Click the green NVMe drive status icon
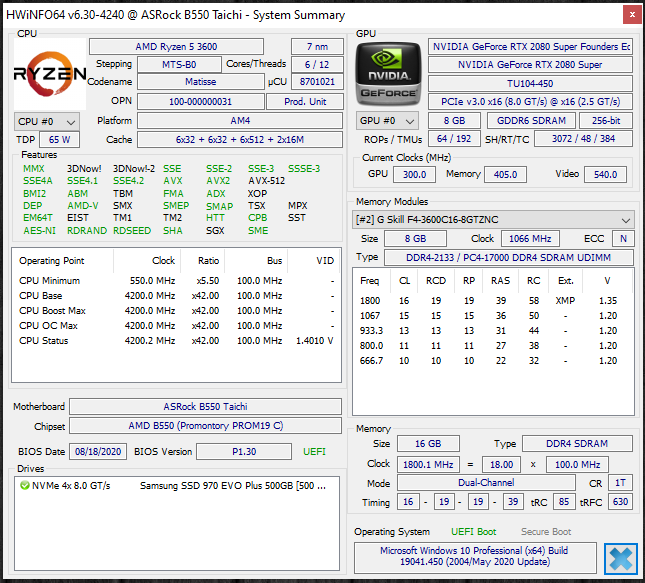Screen dimensions: 645x583 tap(25, 485)
